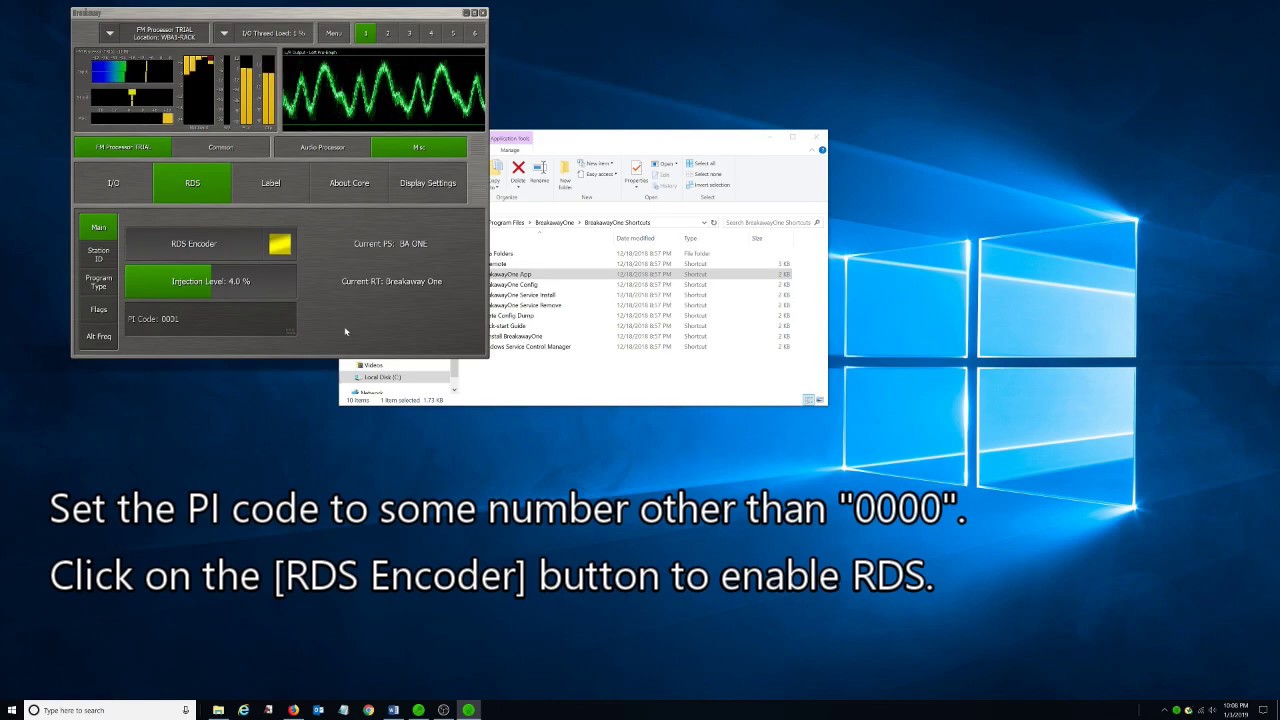Select the Misc tab

(x=419, y=147)
